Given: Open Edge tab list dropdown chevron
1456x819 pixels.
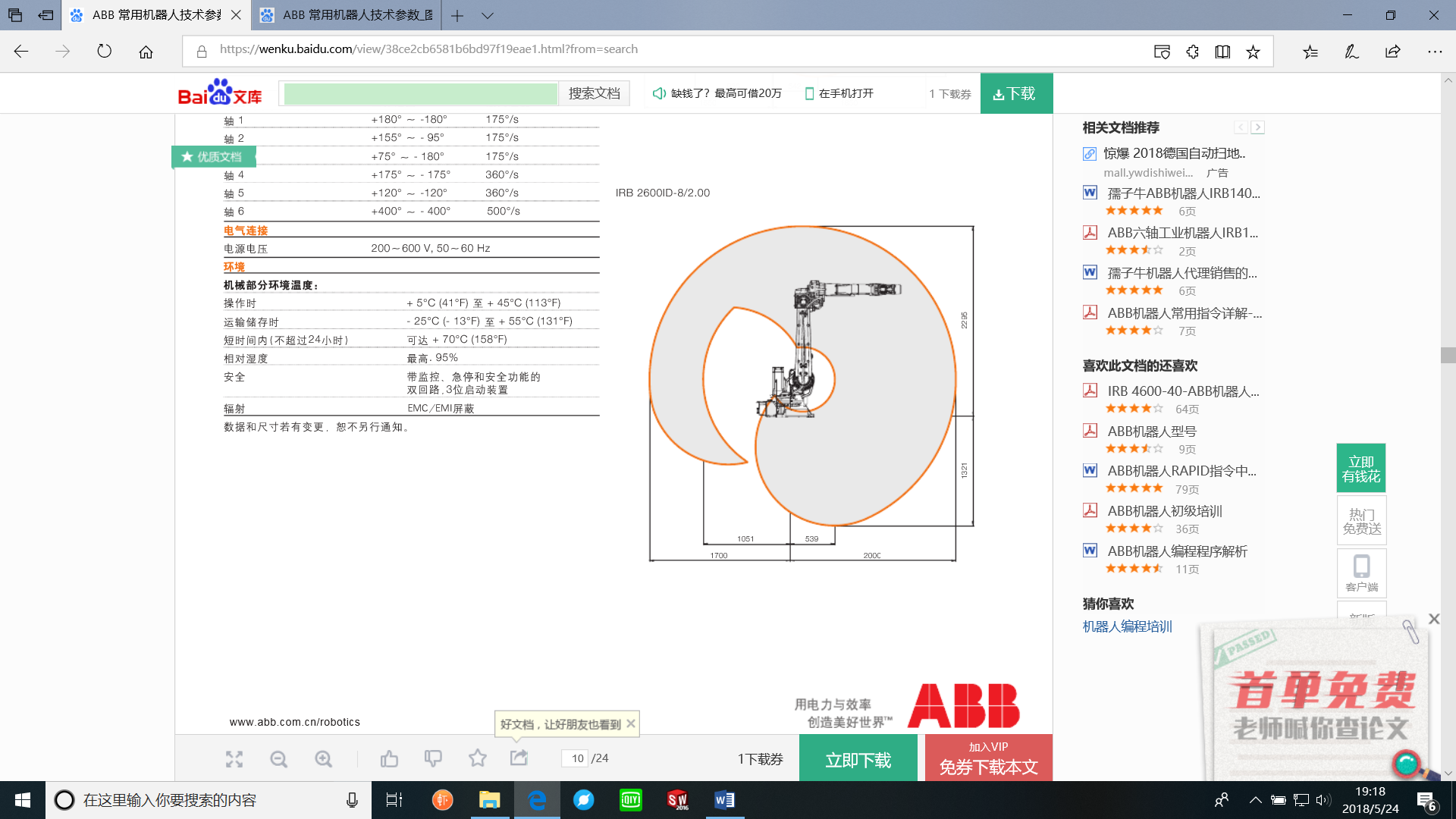Looking at the screenshot, I should (488, 15).
